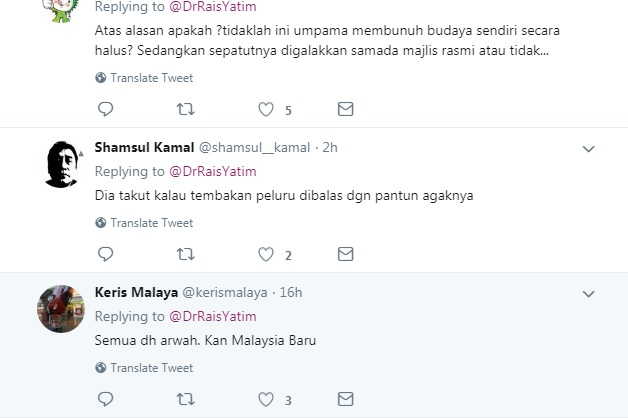The width and height of the screenshot is (628, 418).
Task: Translate Shamsul Kamal's tweet
Action: [x=151, y=223]
